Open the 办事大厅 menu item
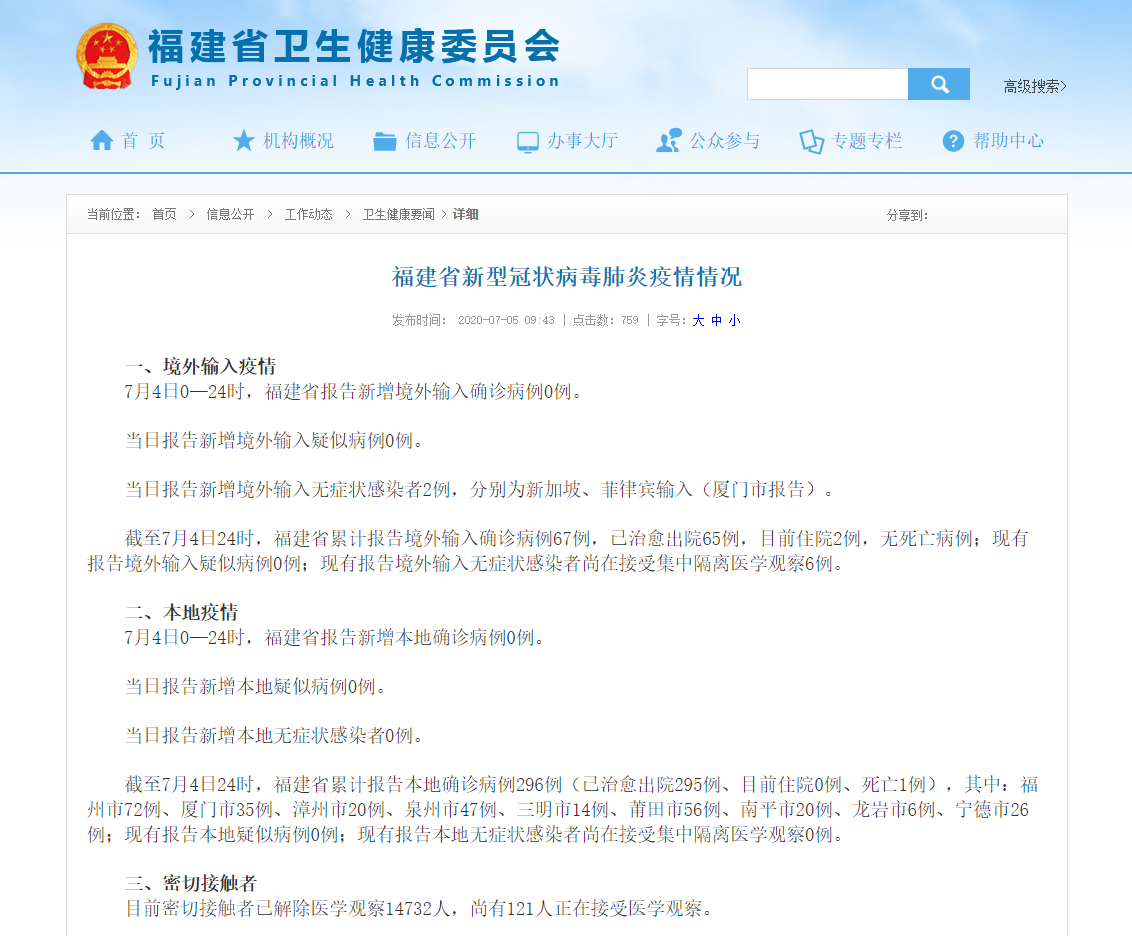This screenshot has height=936, width=1132. [582, 141]
